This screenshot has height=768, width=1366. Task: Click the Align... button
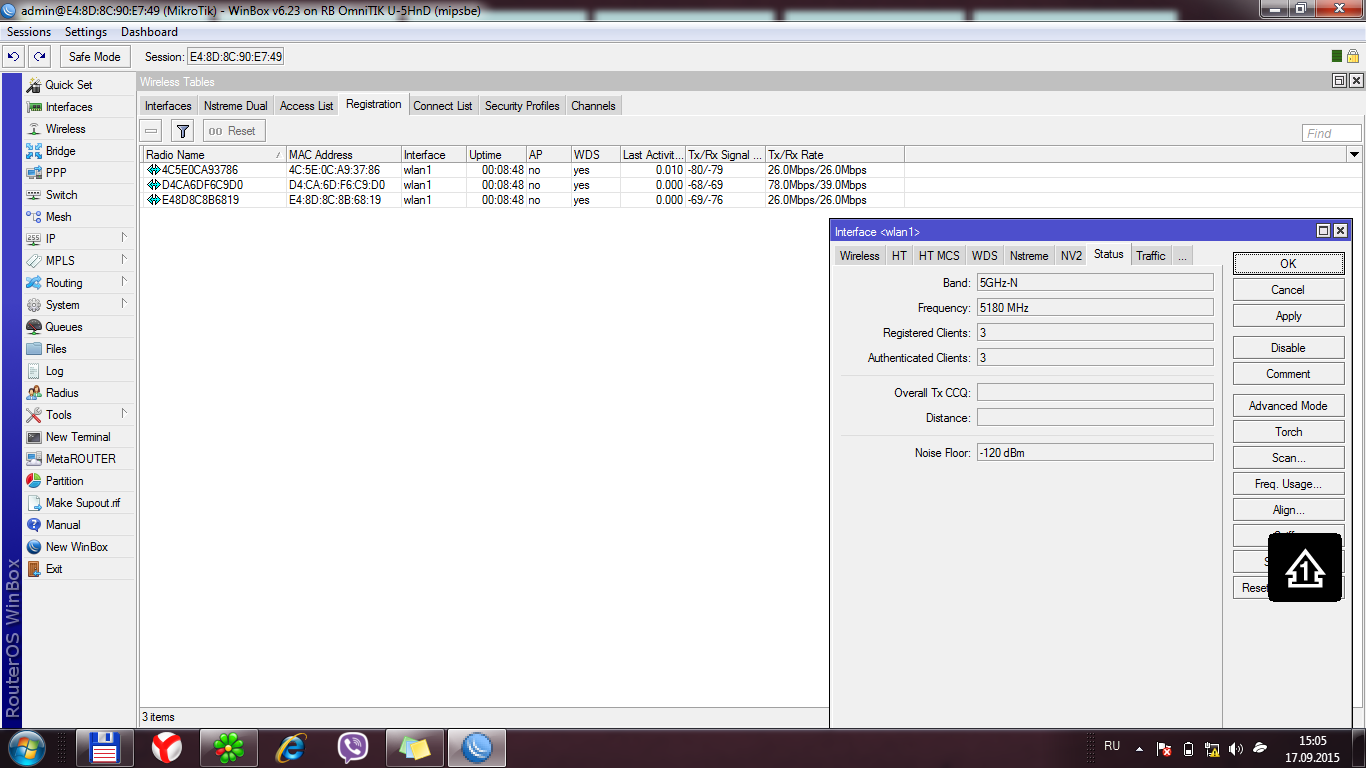tap(1288, 510)
